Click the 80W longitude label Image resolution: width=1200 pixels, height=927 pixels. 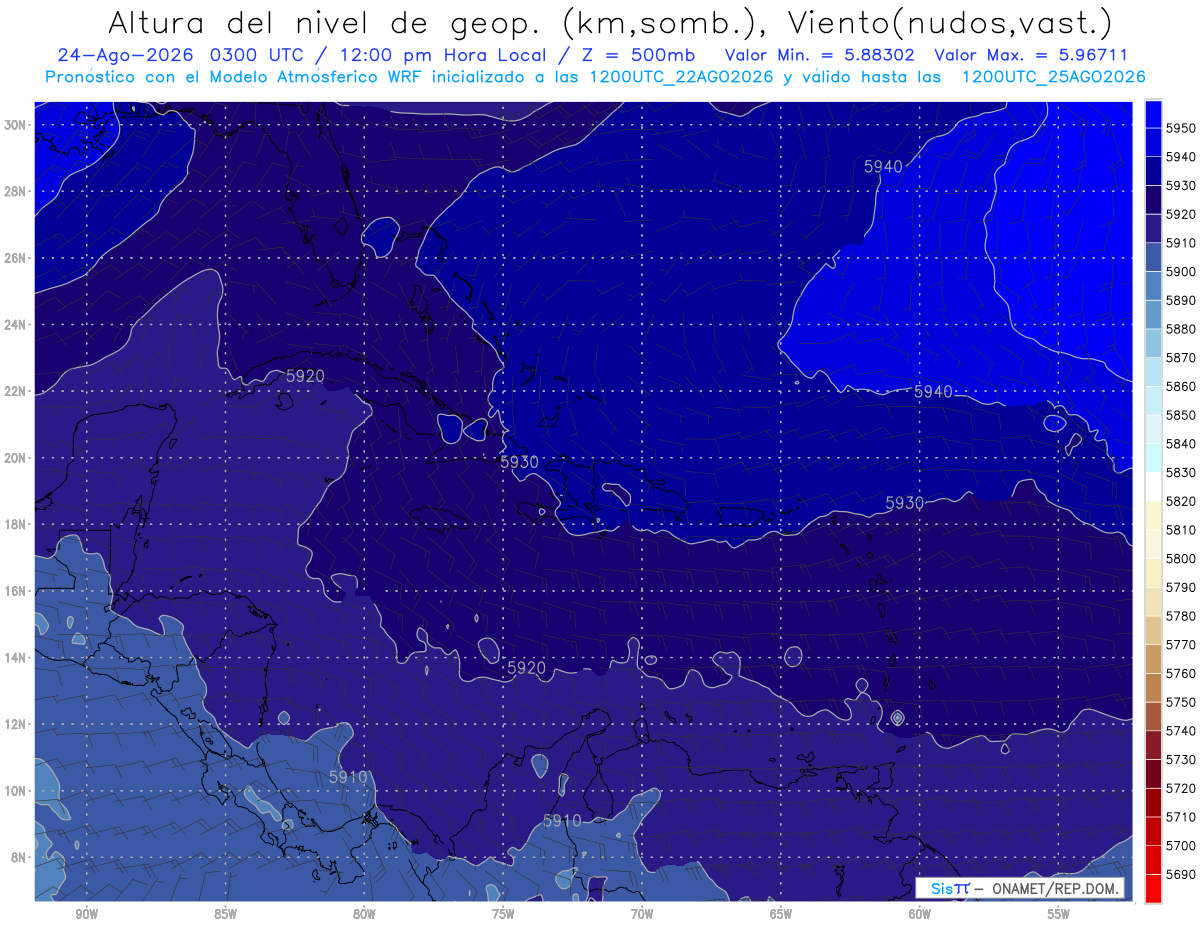coord(364,914)
